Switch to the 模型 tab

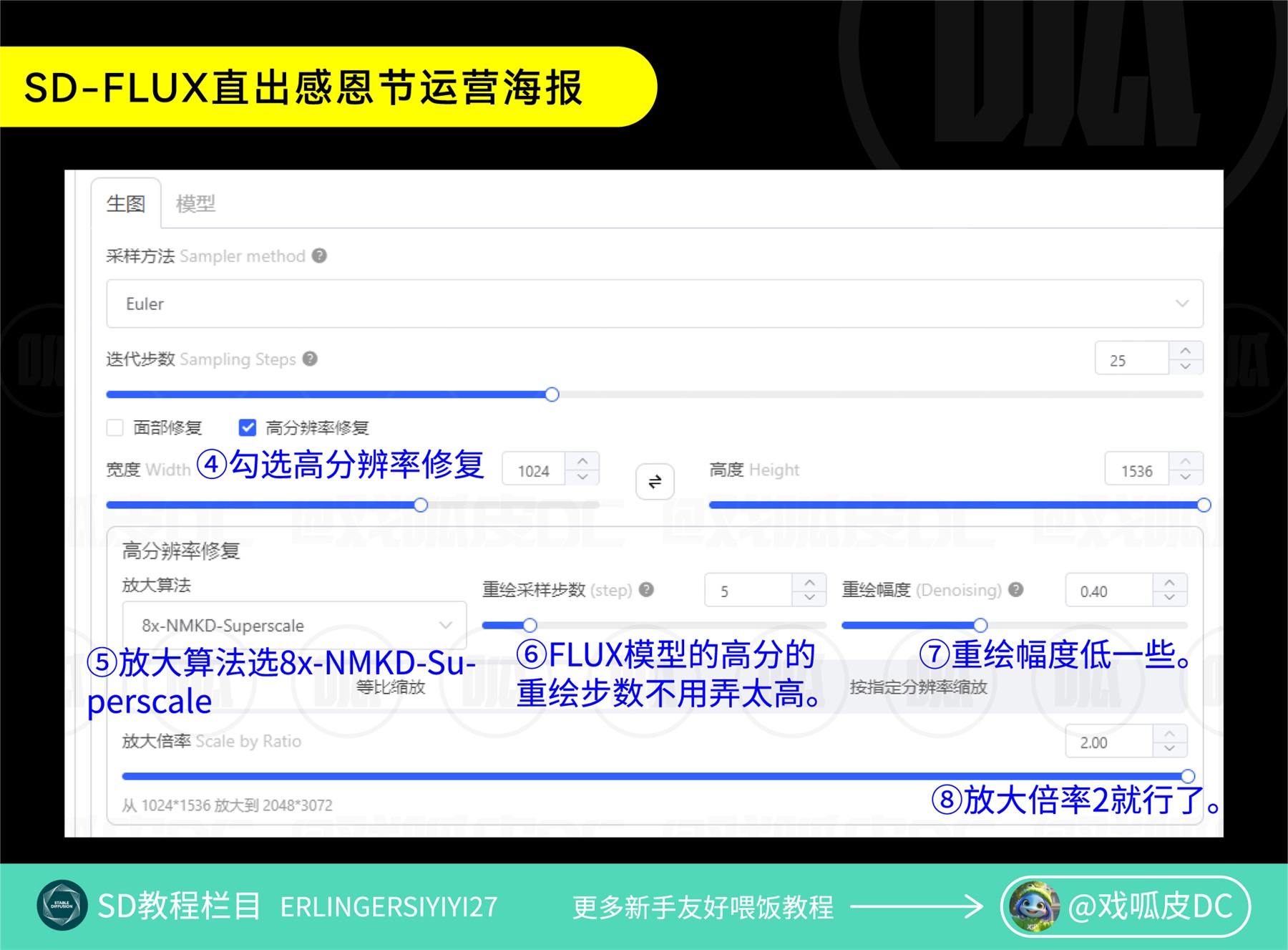click(195, 204)
